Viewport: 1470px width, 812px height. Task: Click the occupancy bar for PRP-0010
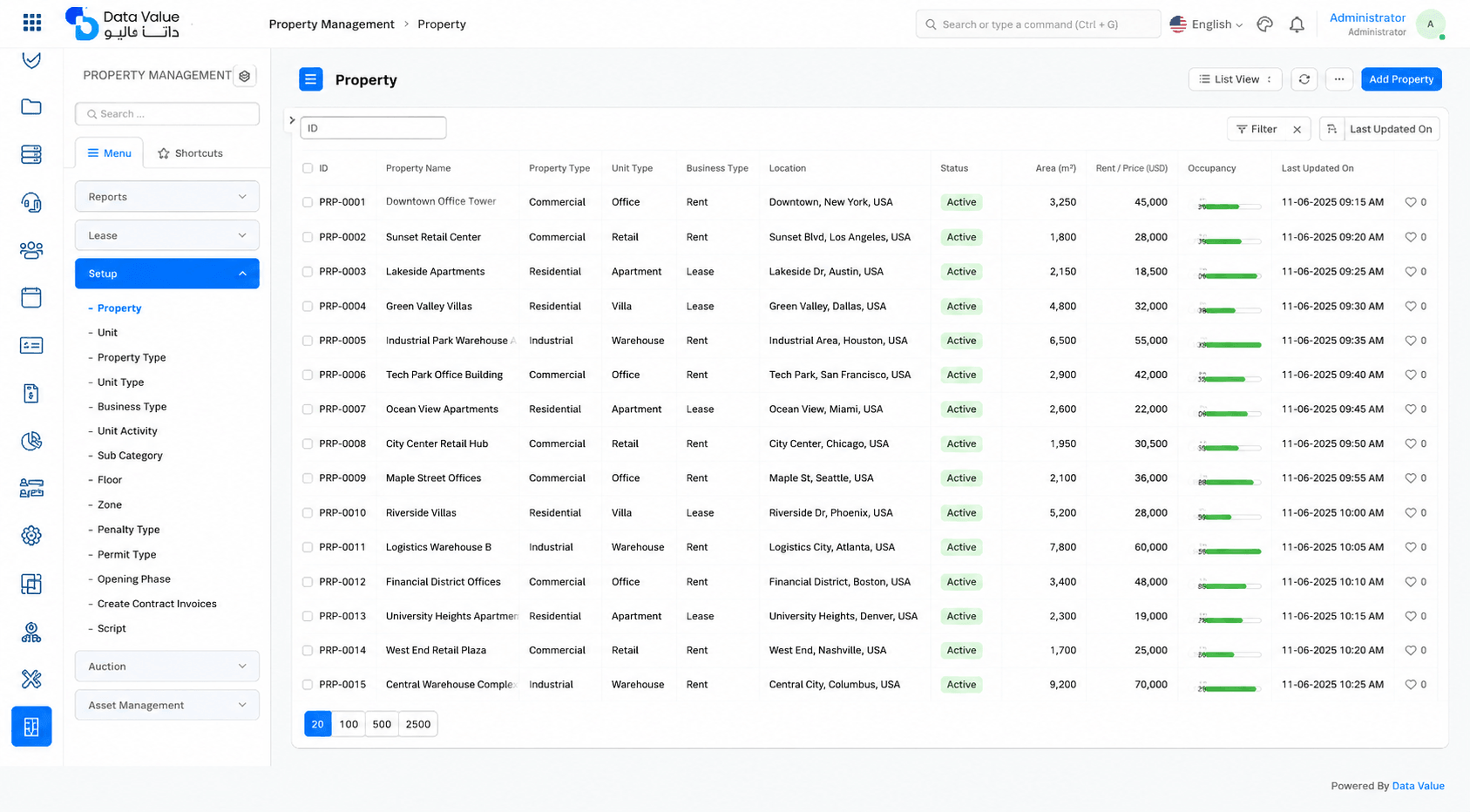(1230, 517)
